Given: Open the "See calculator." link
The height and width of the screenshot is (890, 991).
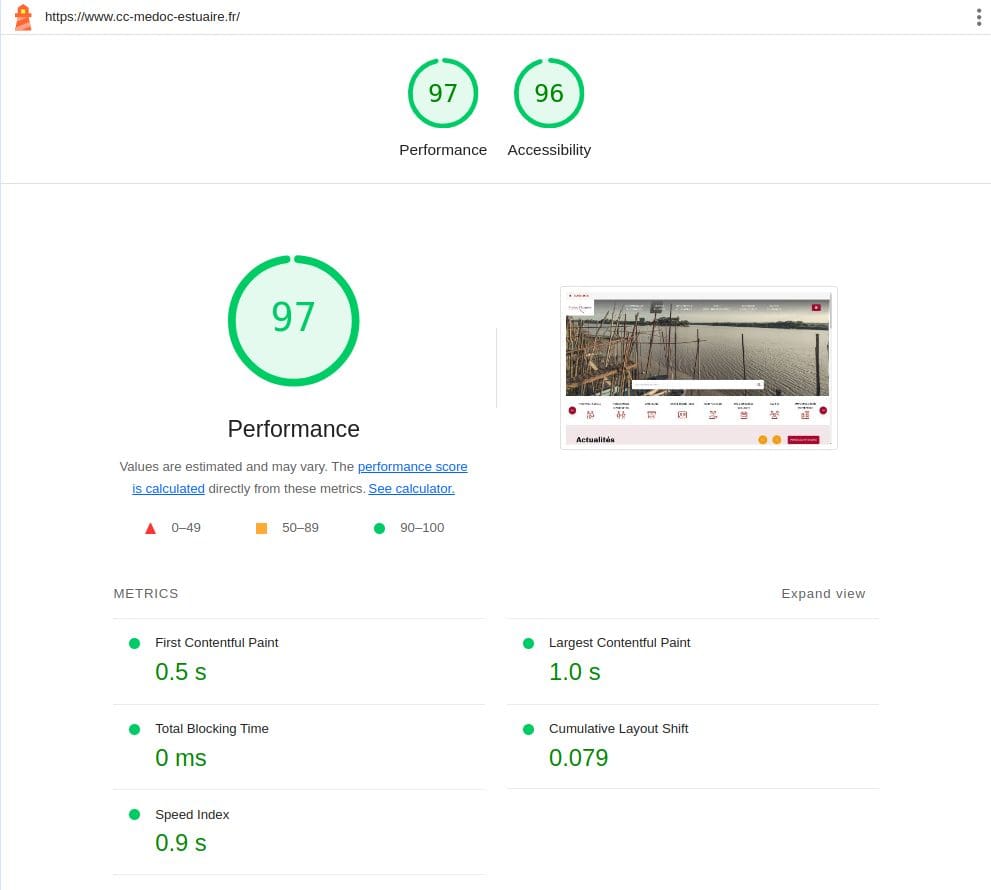Looking at the screenshot, I should (x=411, y=489).
